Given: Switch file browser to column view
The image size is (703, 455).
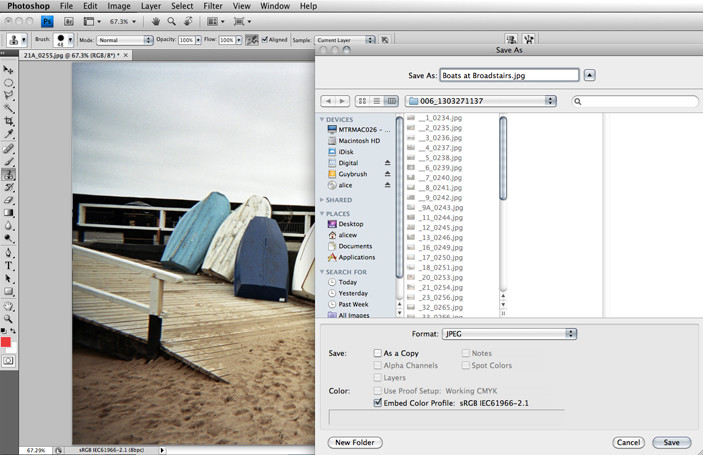Looking at the screenshot, I should click(x=393, y=101).
